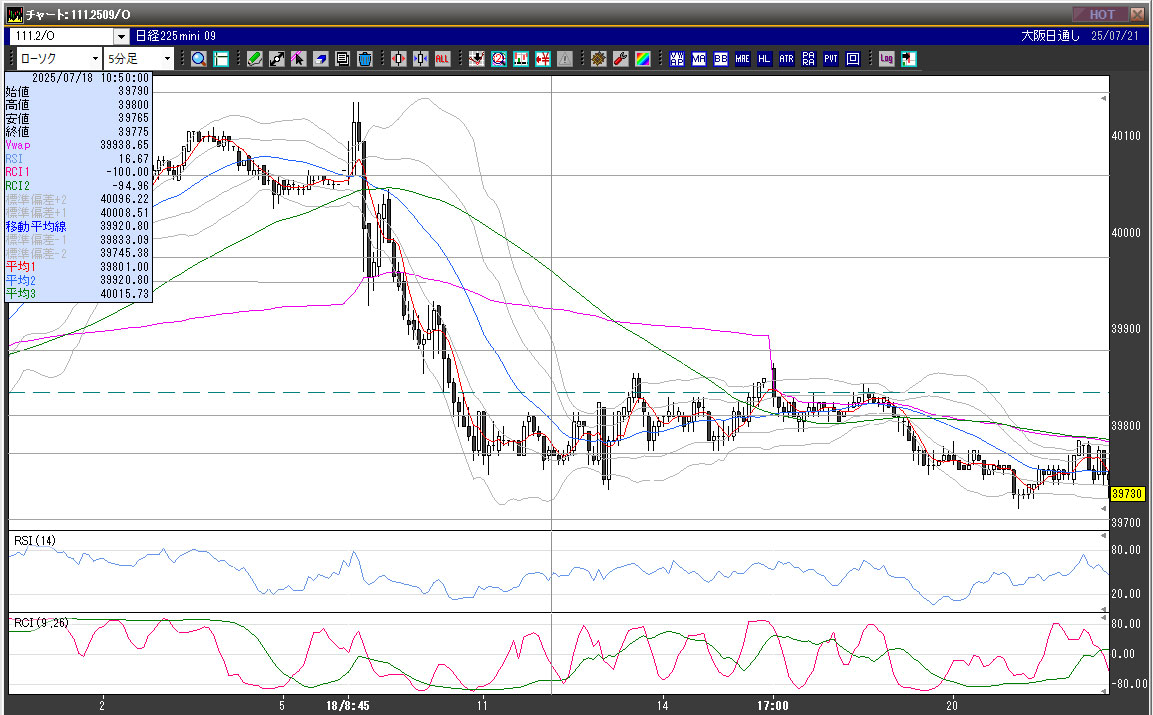Click the RSI(14) panel label

(35, 541)
